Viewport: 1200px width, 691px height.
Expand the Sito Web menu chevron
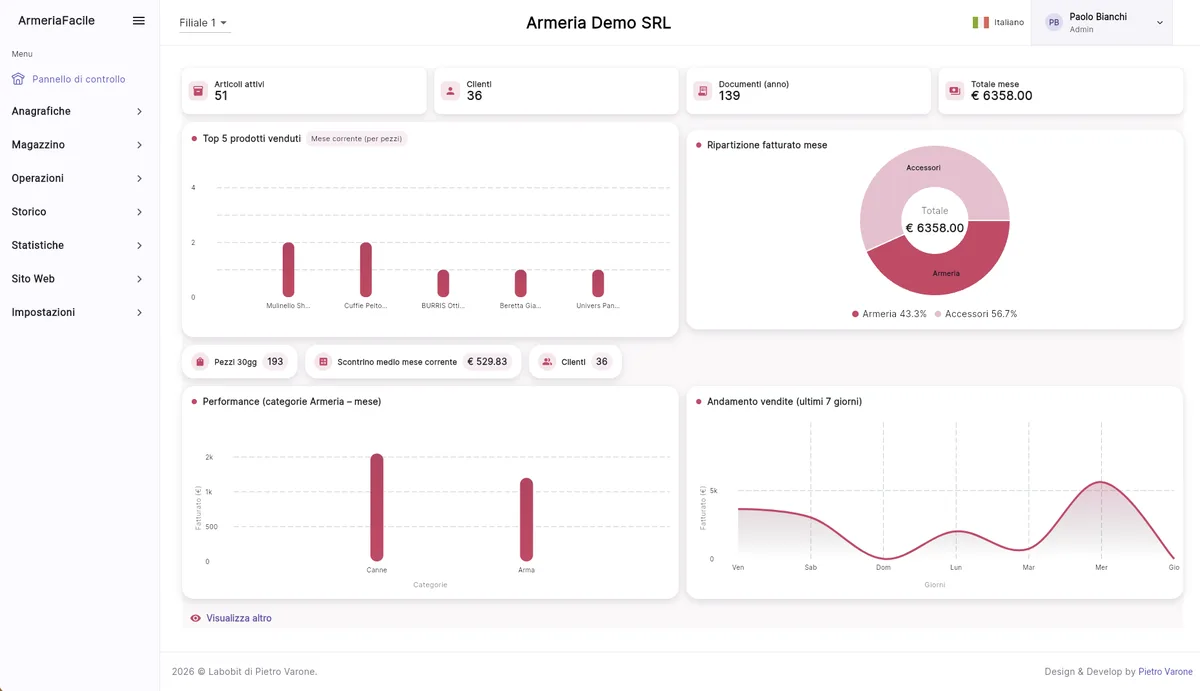coord(139,279)
